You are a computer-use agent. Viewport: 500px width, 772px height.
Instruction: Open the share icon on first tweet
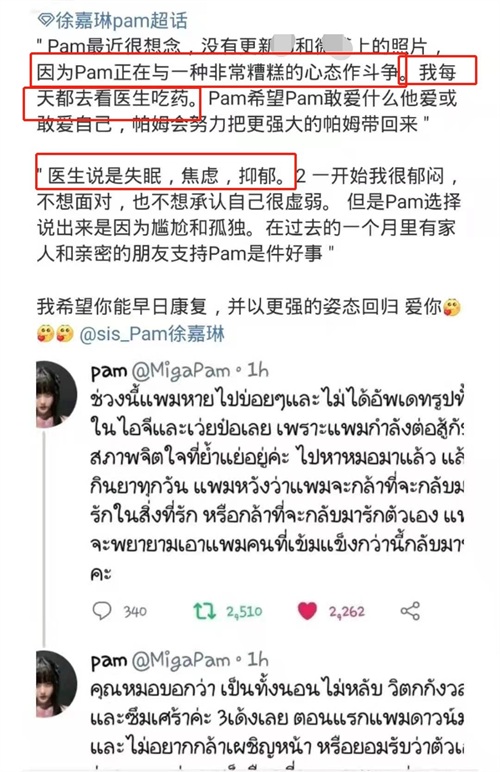coord(410,611)
